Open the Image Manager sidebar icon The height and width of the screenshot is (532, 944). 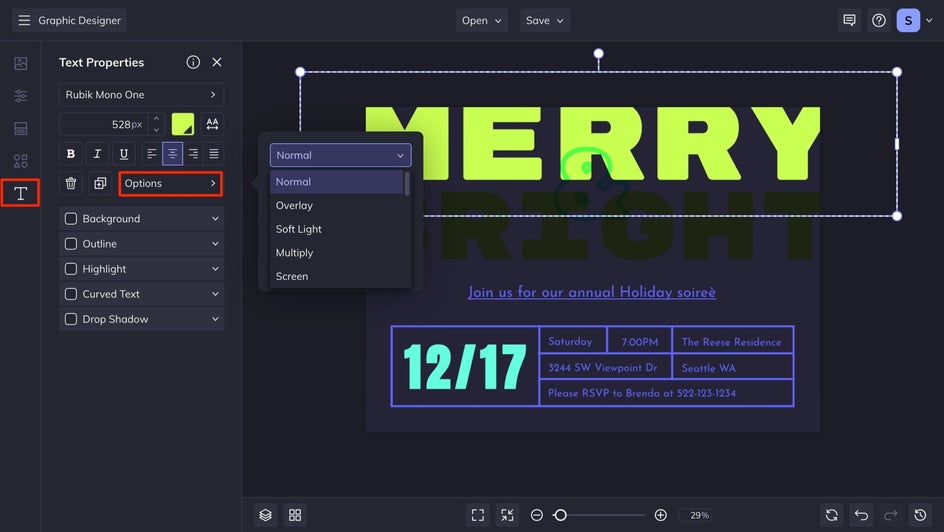pos(20,63)
